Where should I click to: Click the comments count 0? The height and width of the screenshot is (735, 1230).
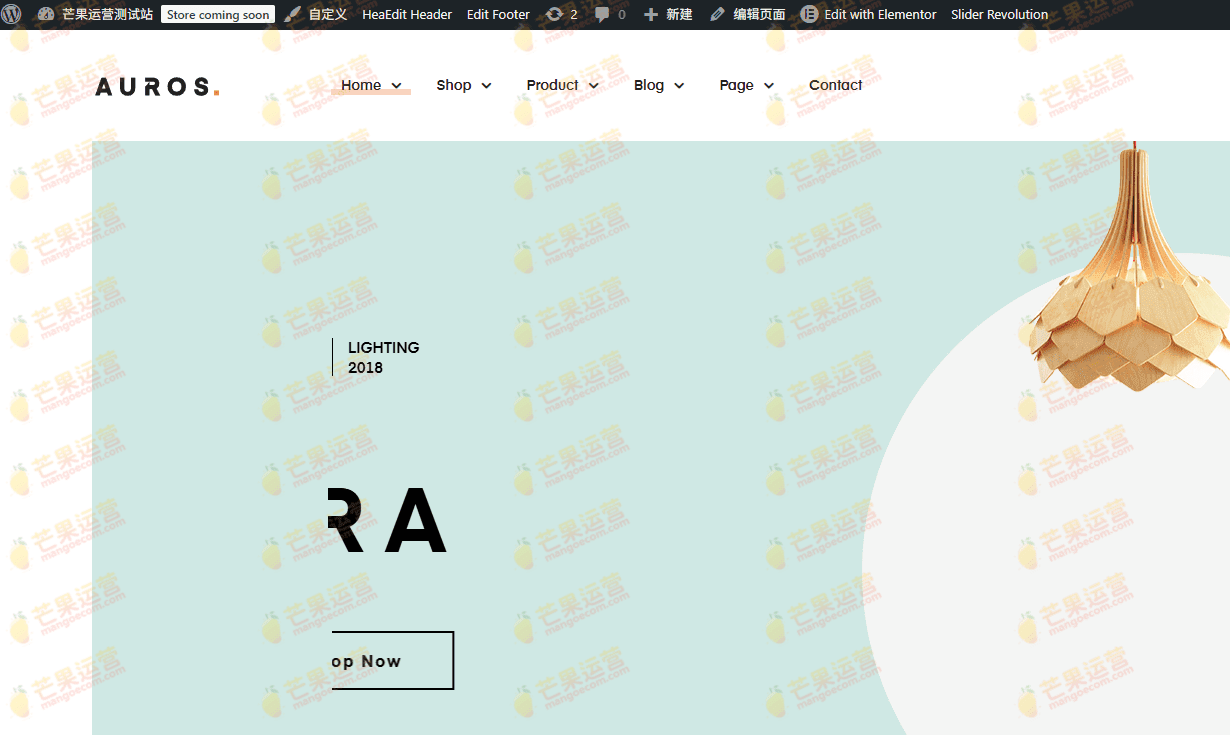tap(622, 14)
